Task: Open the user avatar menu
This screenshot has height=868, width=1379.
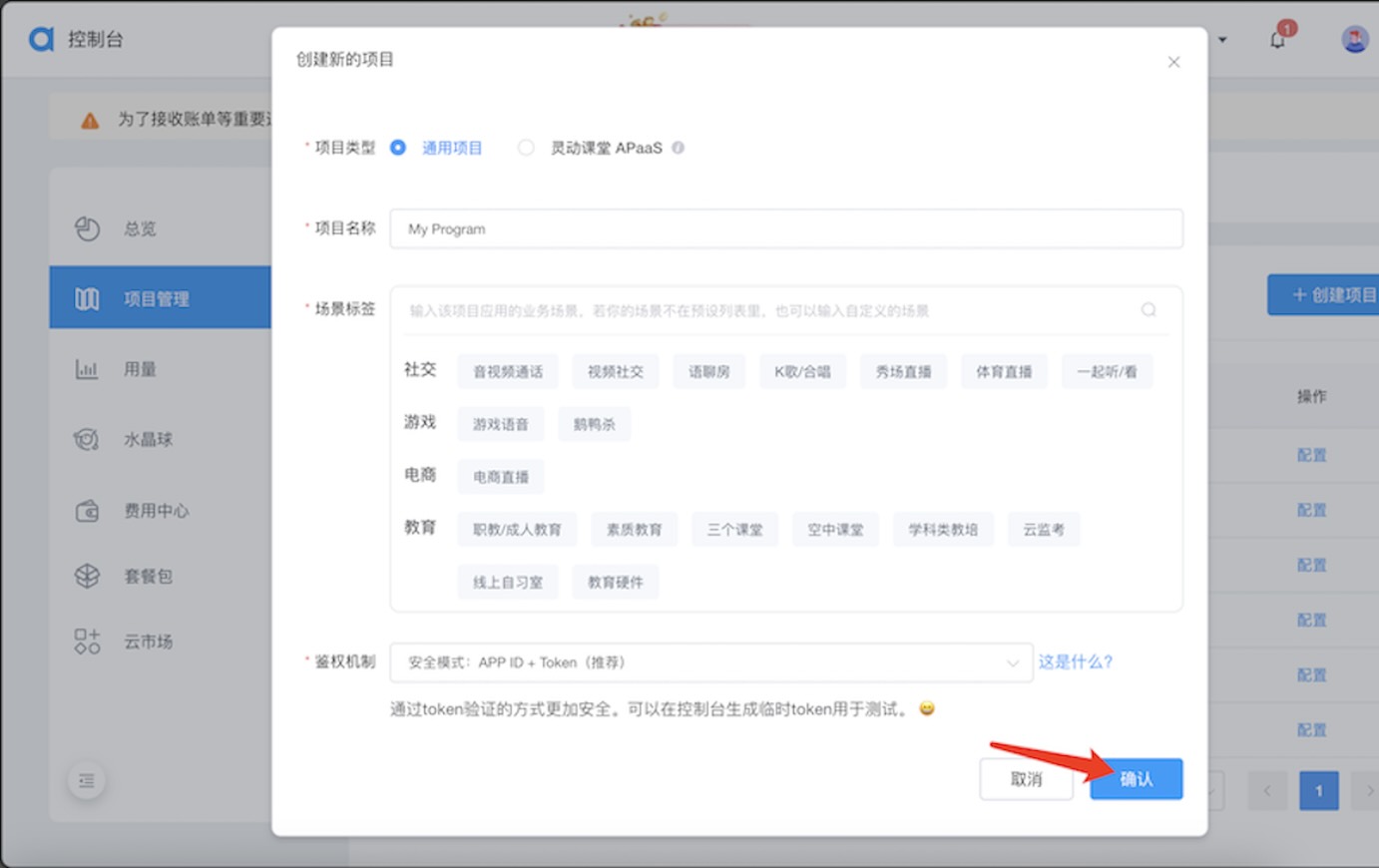Action: 1354,39
